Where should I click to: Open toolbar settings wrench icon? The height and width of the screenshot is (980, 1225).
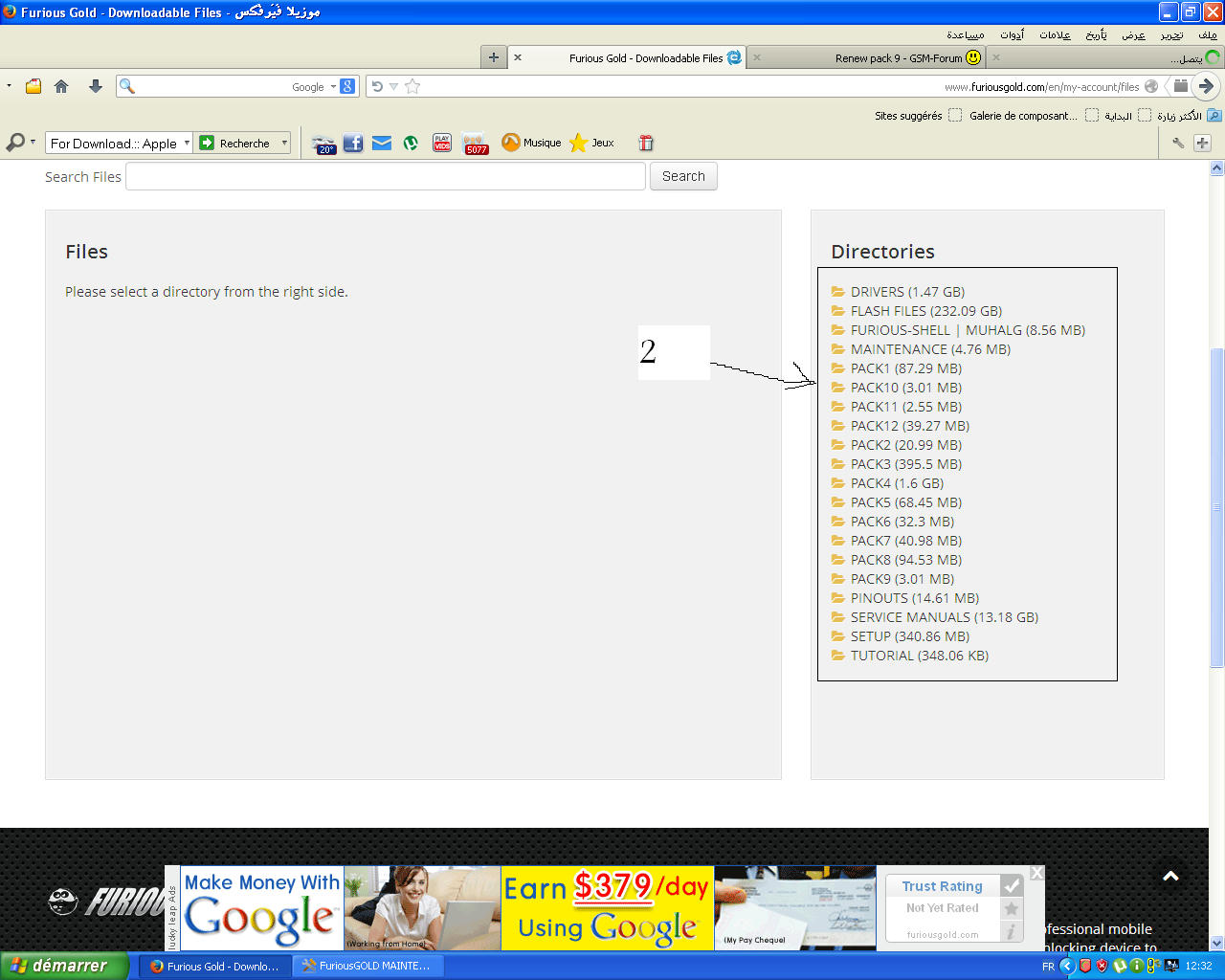click(1178, 143)
